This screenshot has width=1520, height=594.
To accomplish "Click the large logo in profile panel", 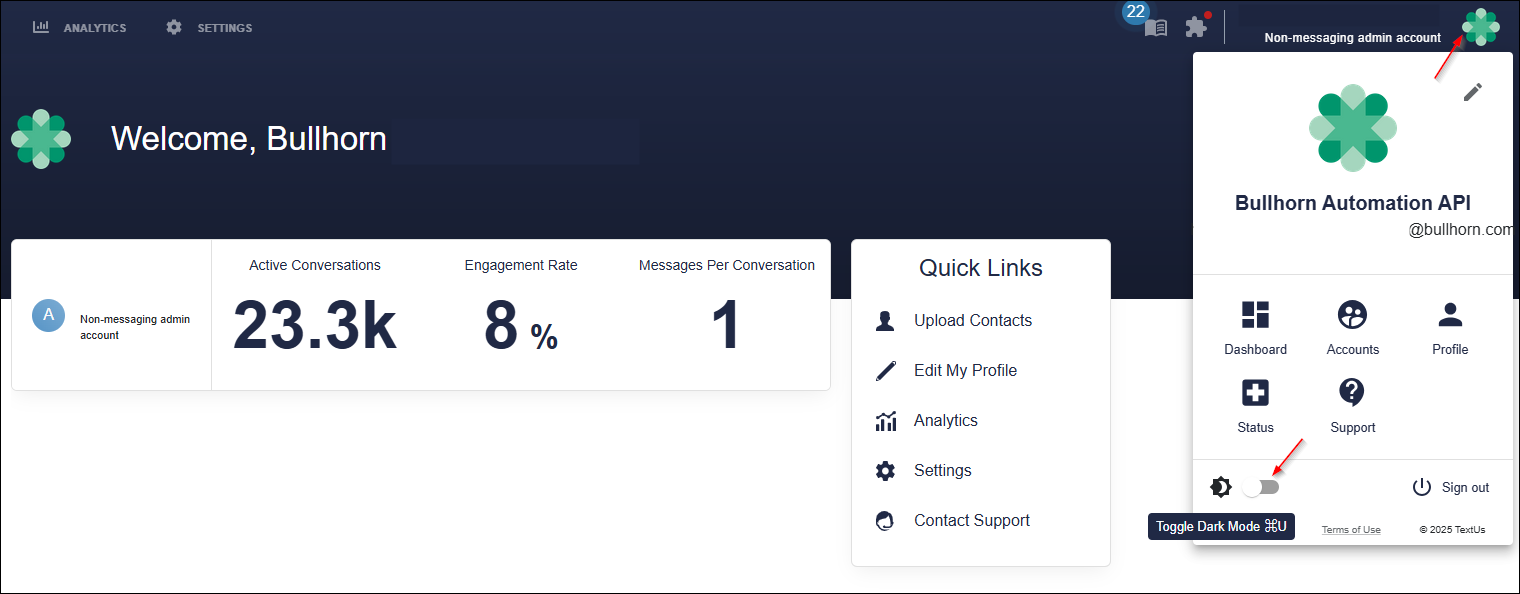I will [1352, 128].
